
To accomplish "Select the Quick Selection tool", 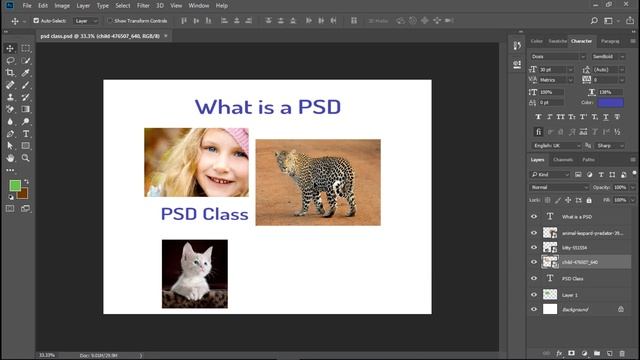I will [25, 61].
